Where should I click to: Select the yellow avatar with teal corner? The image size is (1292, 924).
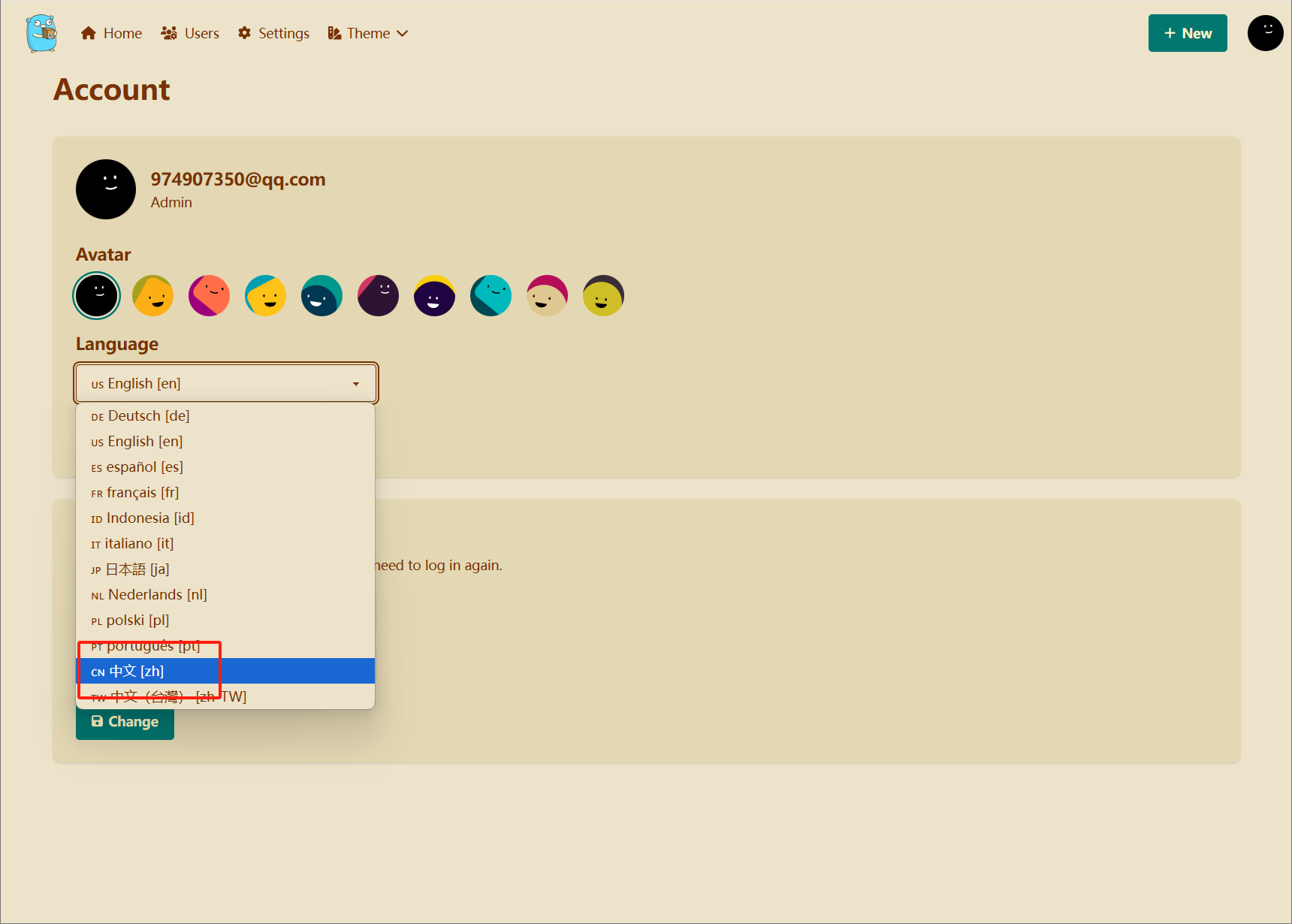coord(266,295)
